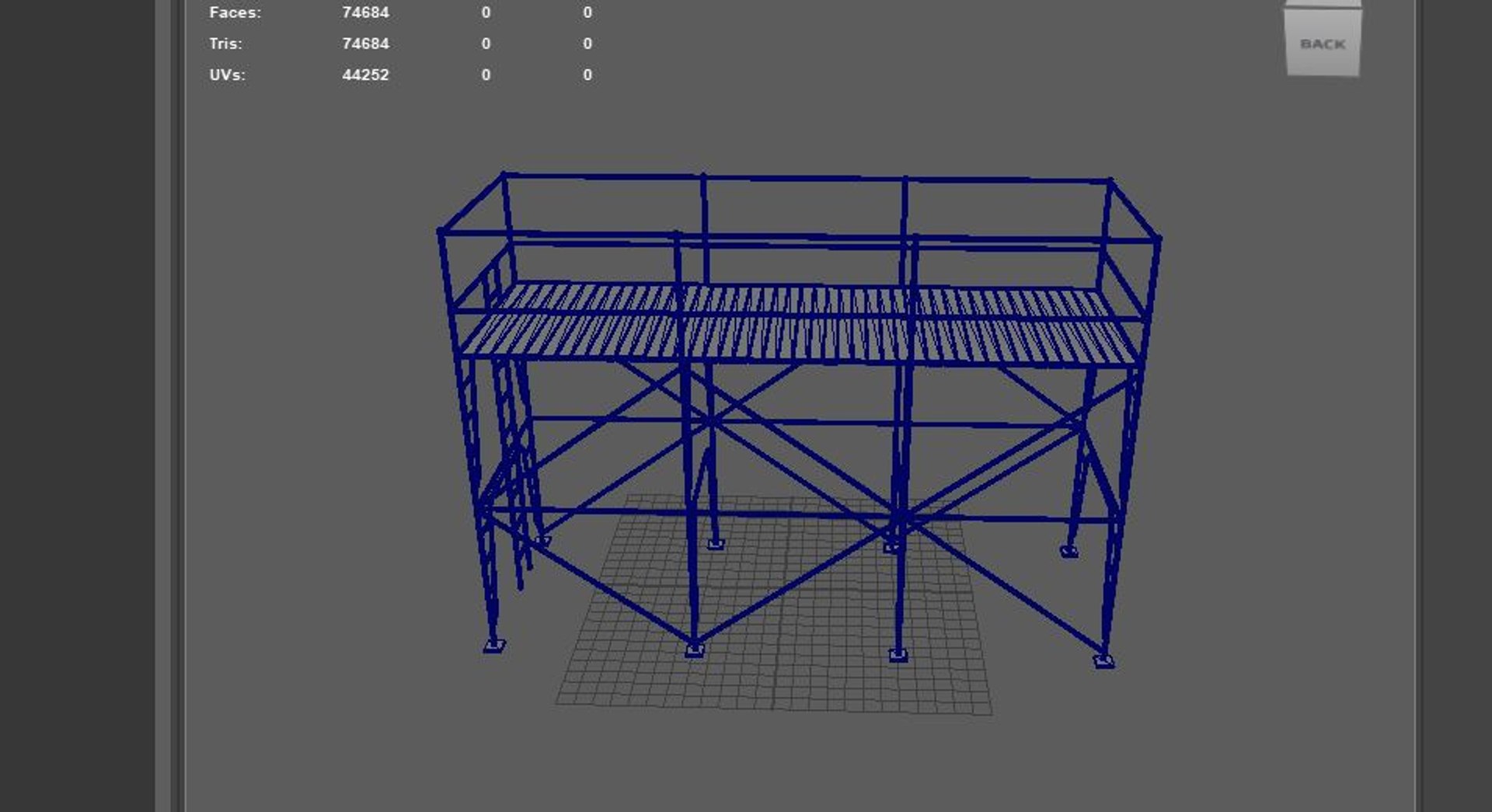1492x812 pixels.
Task: Click the BACK face of the view cube
Action: tap(1323, 44)
